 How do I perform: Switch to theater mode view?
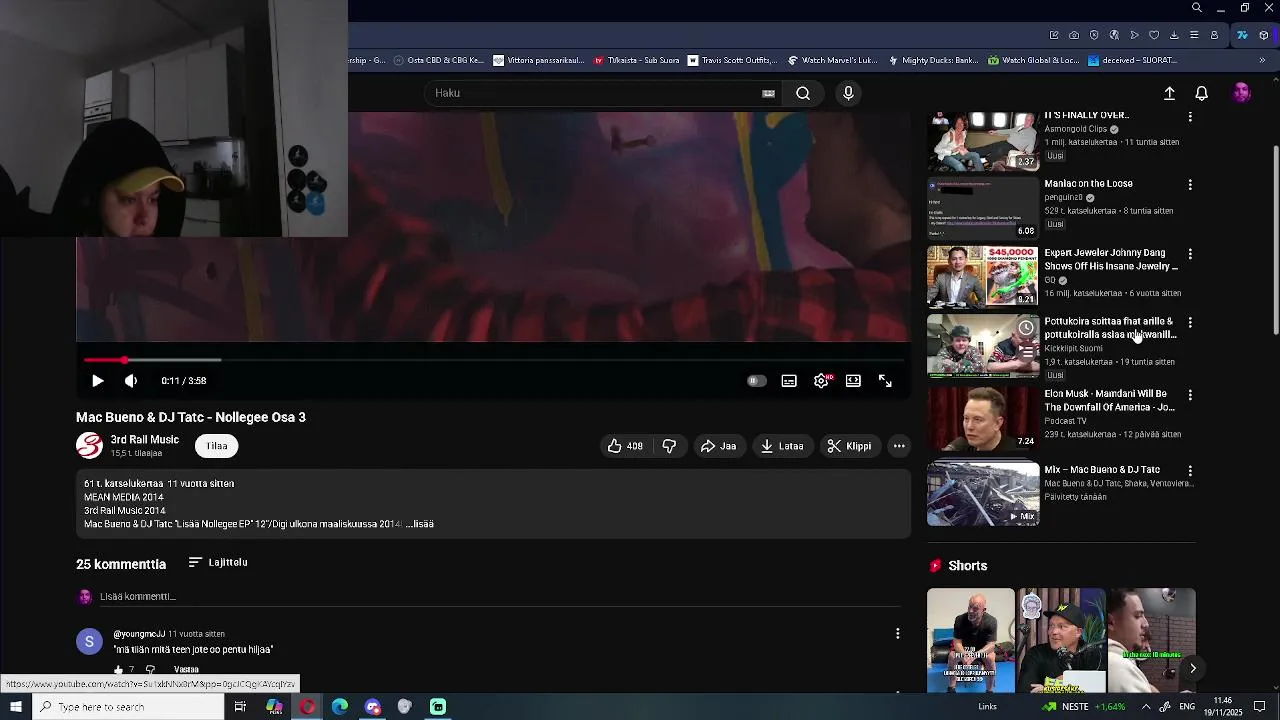[853, 381]
